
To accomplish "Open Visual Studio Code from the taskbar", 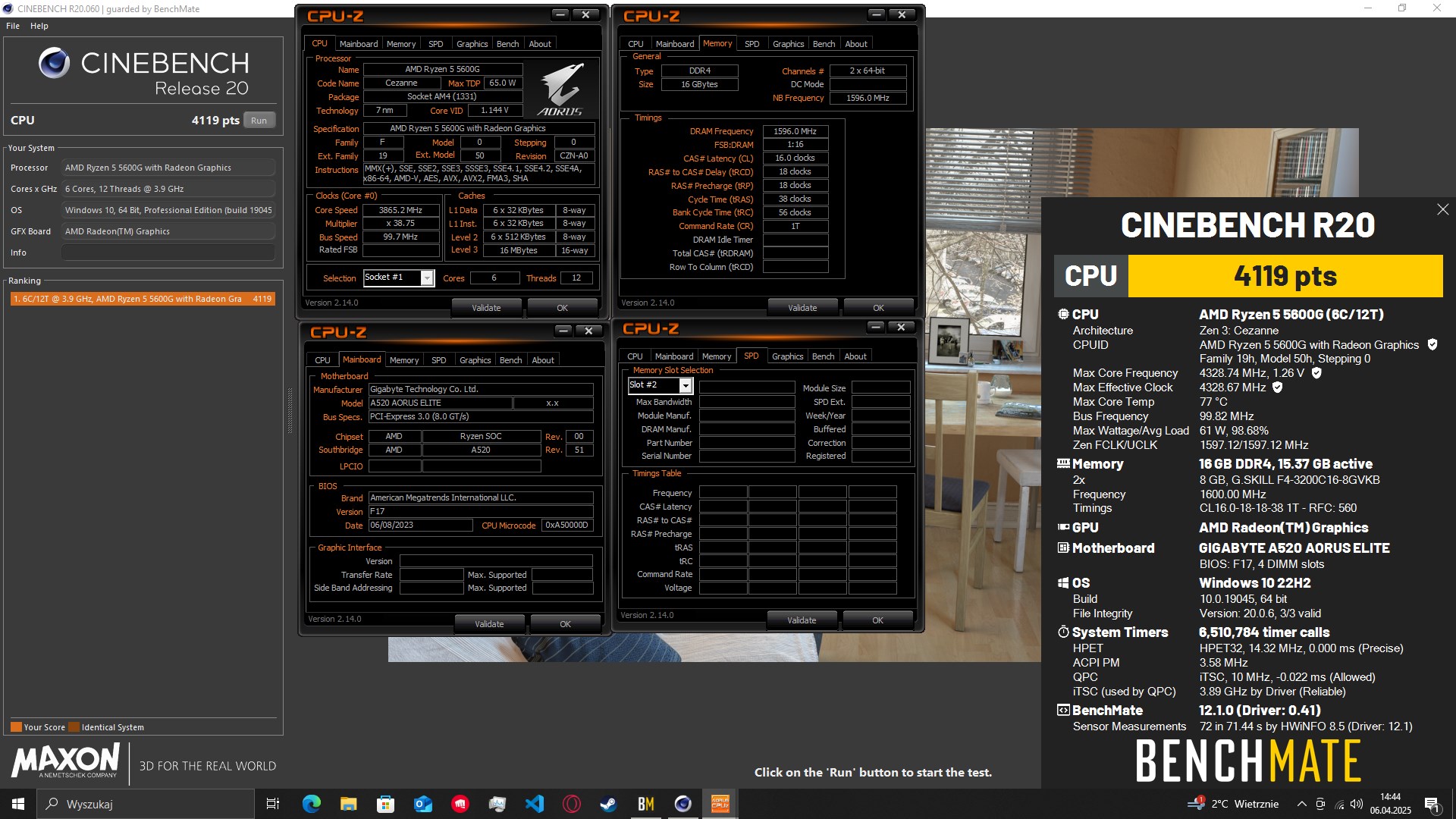I will point(535,804).
